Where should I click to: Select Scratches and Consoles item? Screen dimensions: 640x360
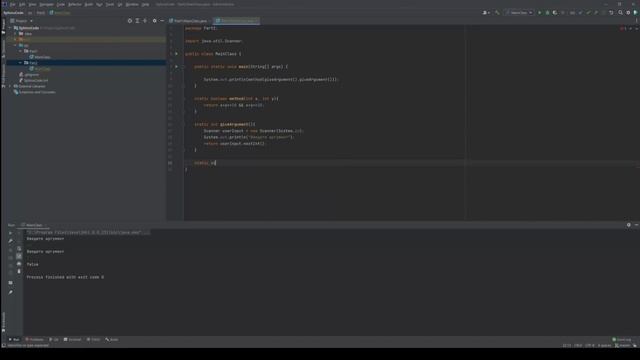pyautogui.click(x=35, y=92)
